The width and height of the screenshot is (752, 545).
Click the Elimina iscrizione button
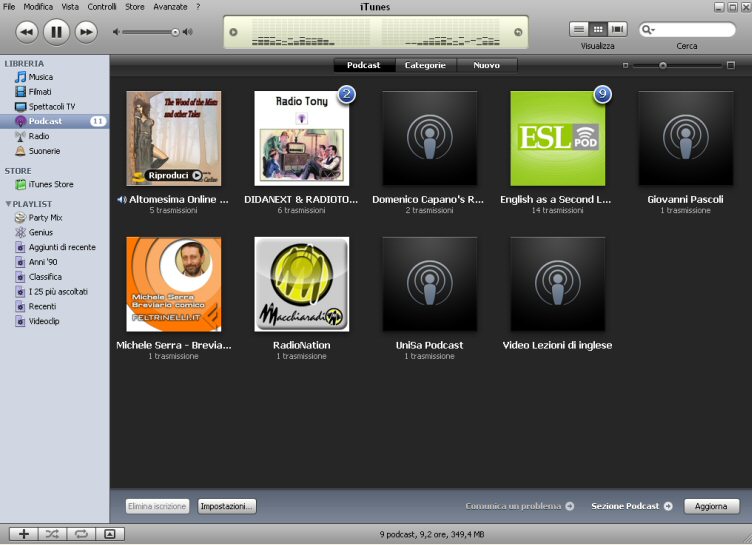pyautogui.click(x=157, y=507)
